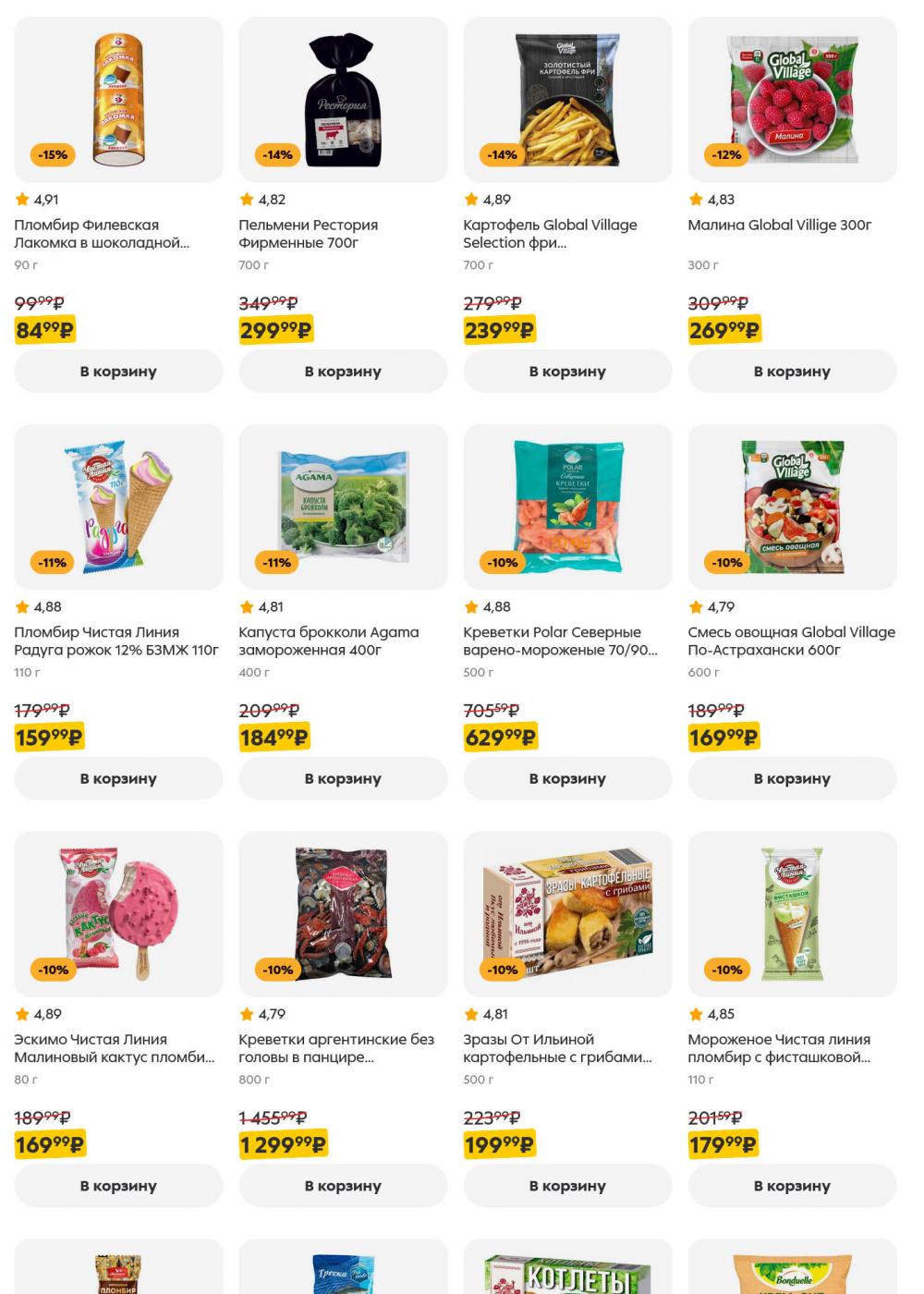Add Картофель Global Village фри to cart
The image size is (924, 1294).
coord(567,372)
